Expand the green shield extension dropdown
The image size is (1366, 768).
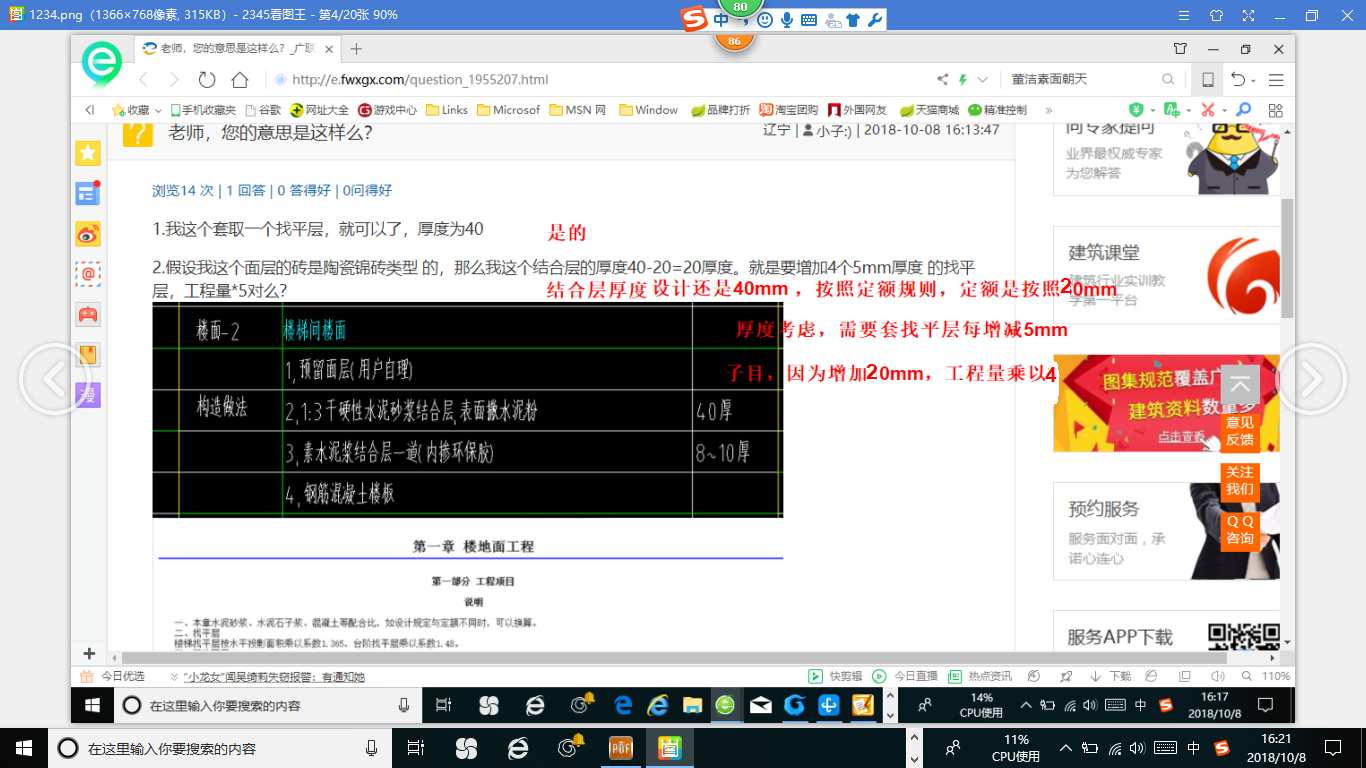pos(1153,110)
